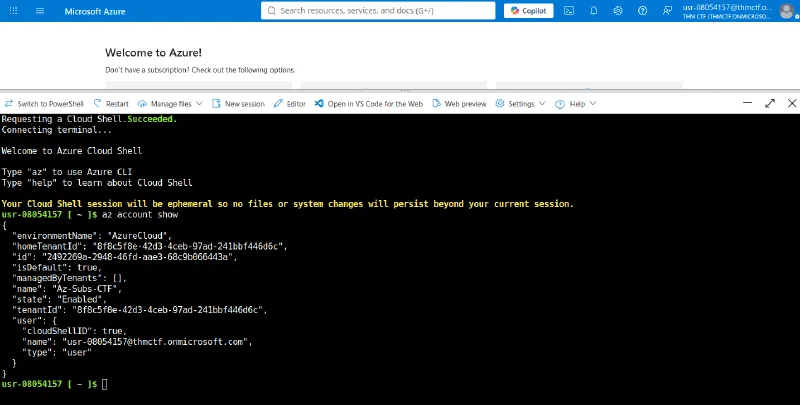Click the 'Type "help" to learn about Cloud Shell' line
Image resolution: width=800 pixels, height=405 pixels.
(97, 183)
